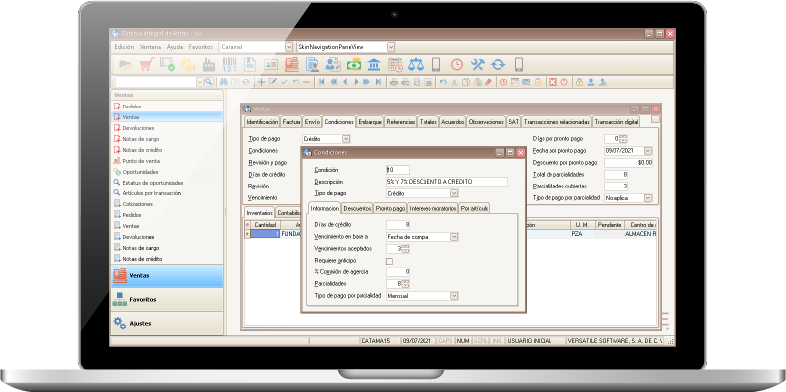Click the printer icon in small toolbar

(394, 82)
